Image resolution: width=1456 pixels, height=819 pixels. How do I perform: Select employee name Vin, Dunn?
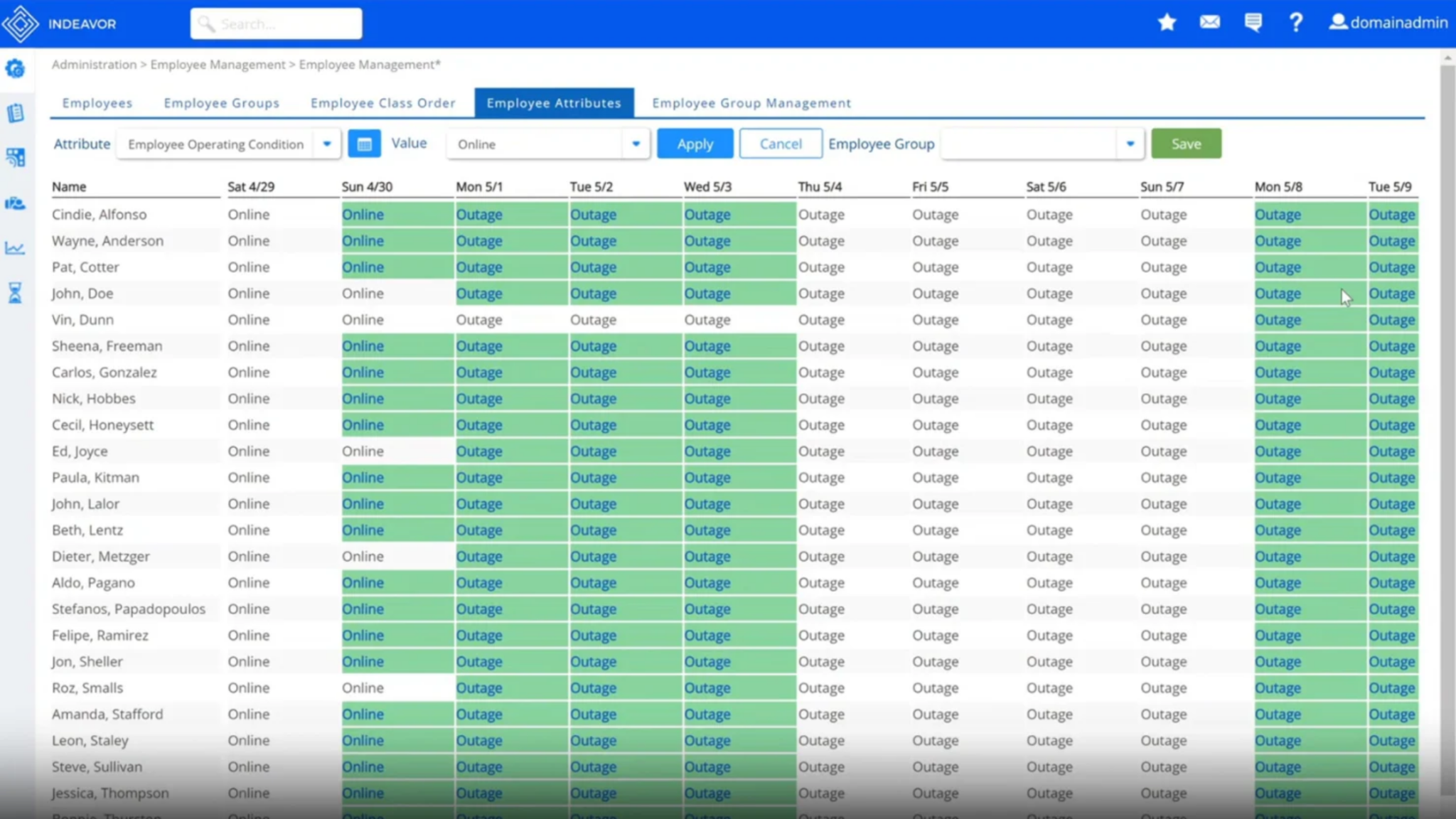click(x=82, y=320)
